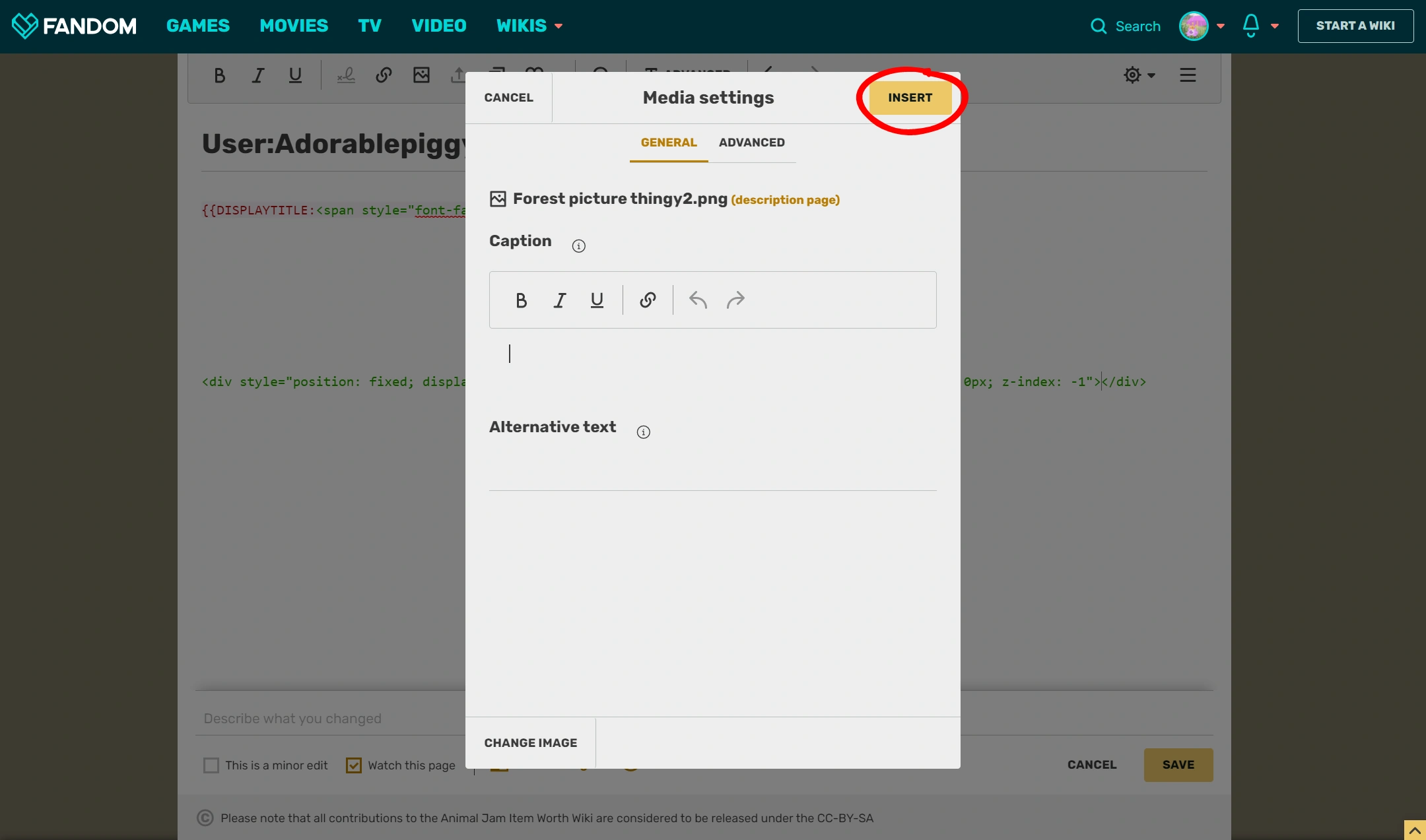
Task: Open the notifications bell
Action: [x=1250, y=26]
